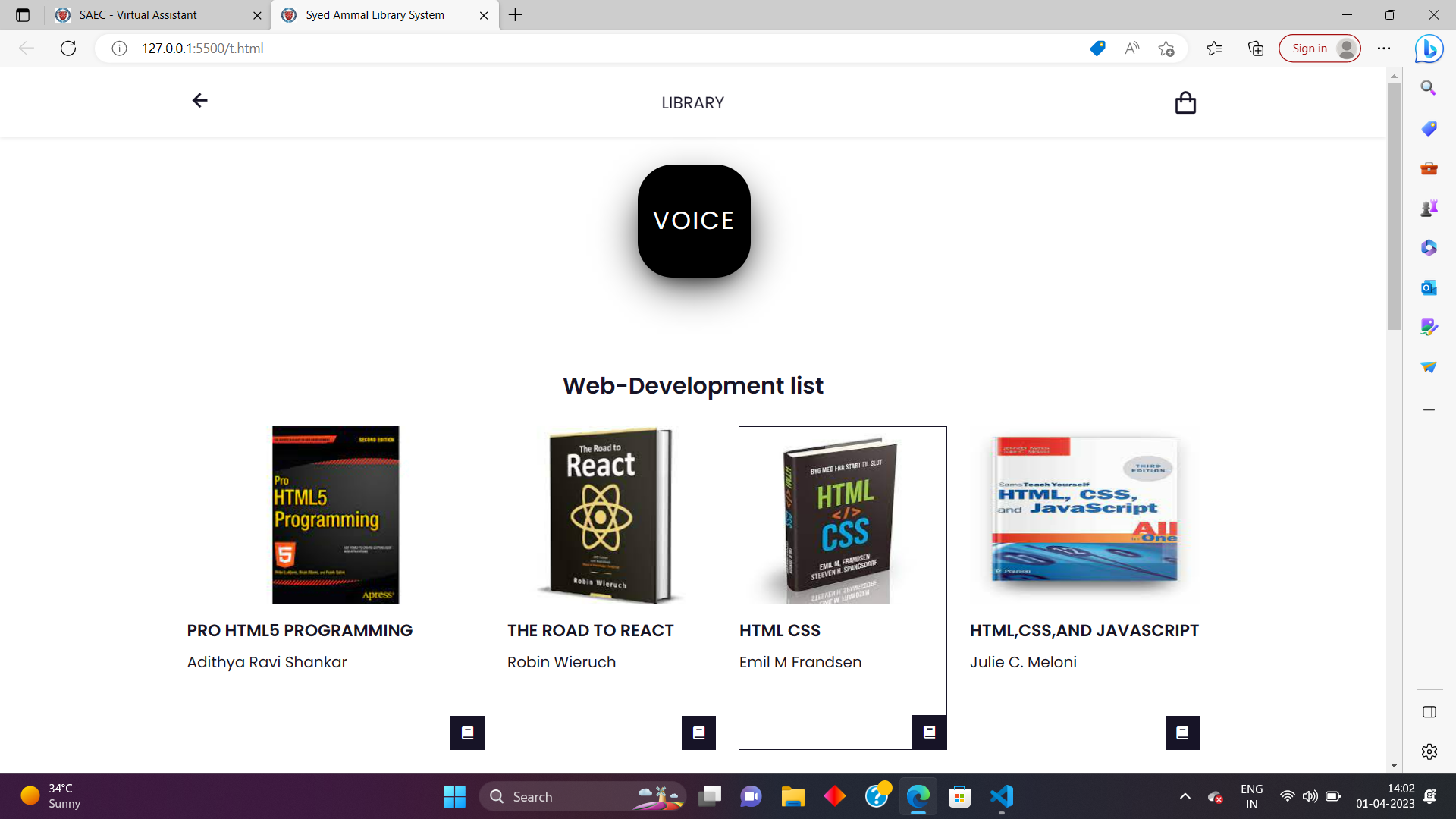Select the HTML,CSS,AND JAVASCRIPT title
1456x819 pixels.
pos(1084,630)
